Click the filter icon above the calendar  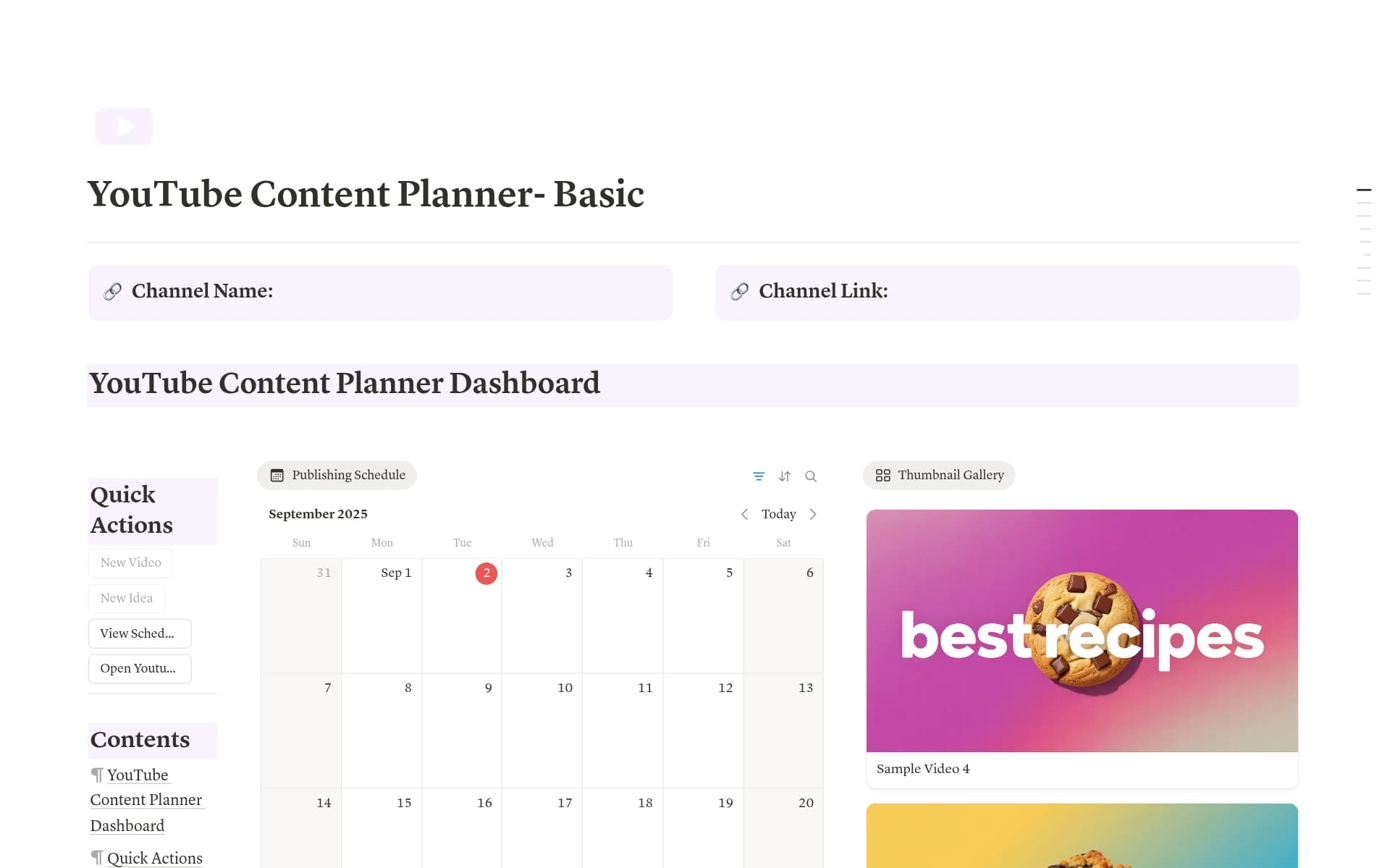click(x=759, y=476)
